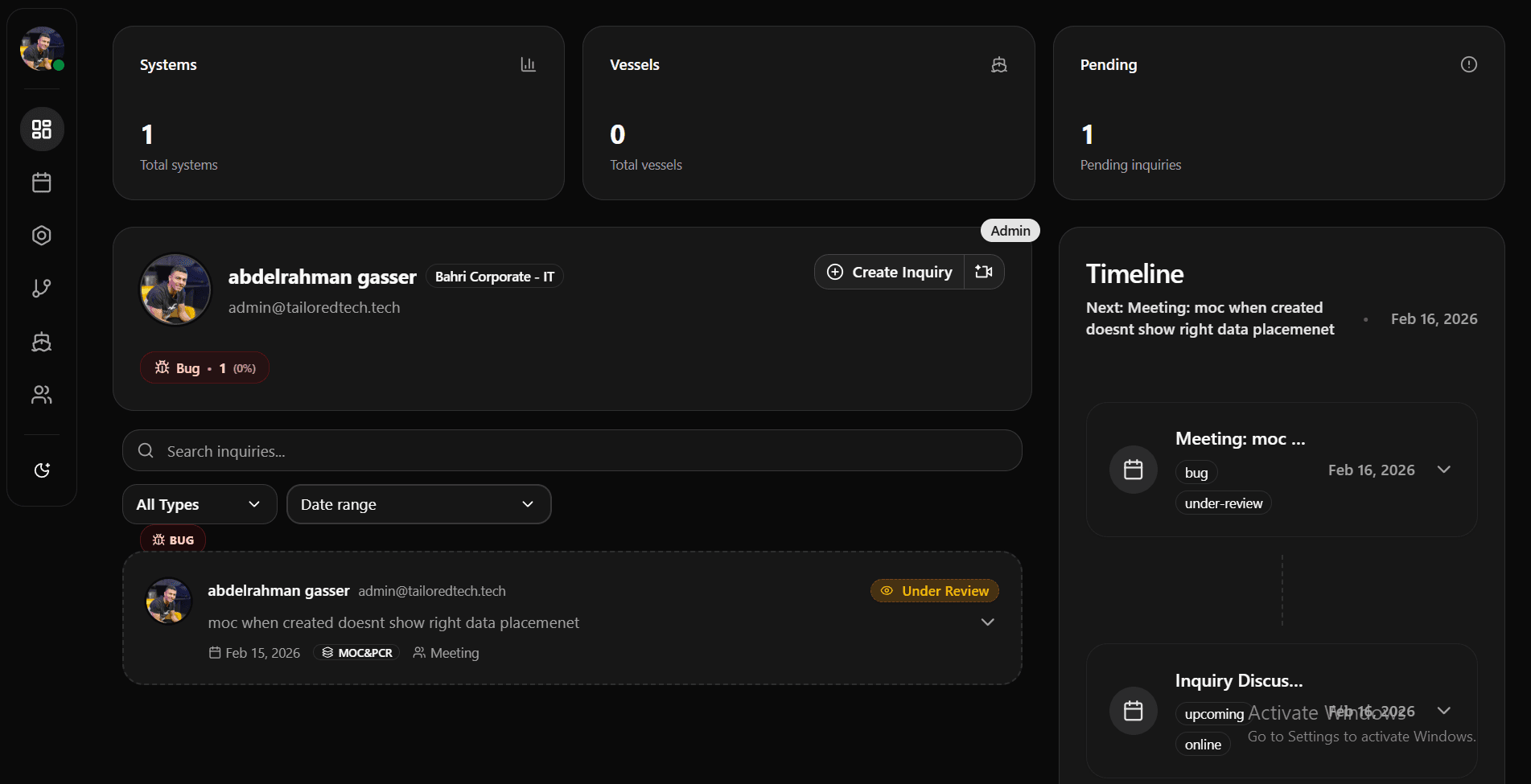Expand the Inquiry Discussion timeline entry
This screenshot has height=784, width=1531.
[1444, 711]
